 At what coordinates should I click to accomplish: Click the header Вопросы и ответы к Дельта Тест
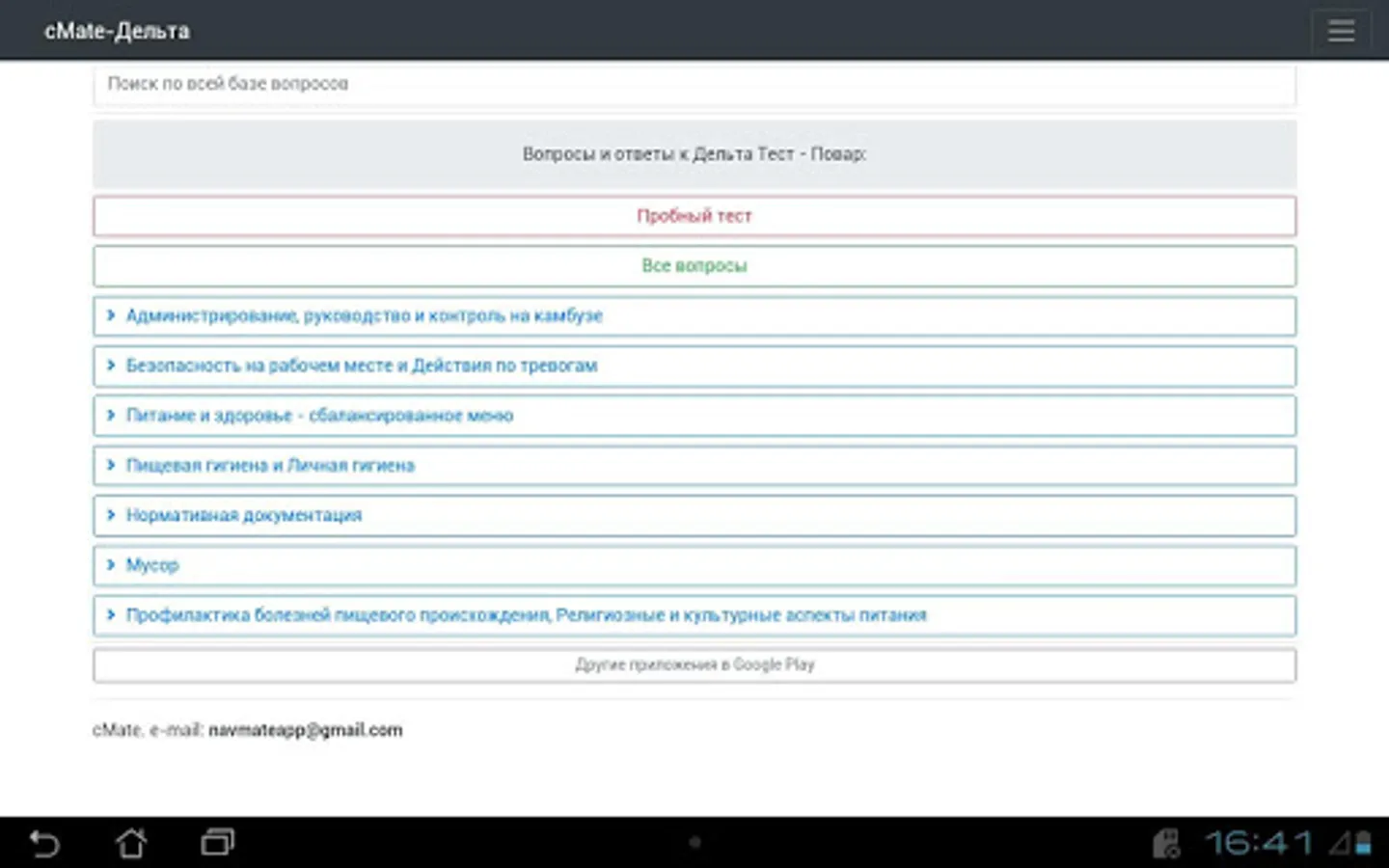click(x=694, y=154)
